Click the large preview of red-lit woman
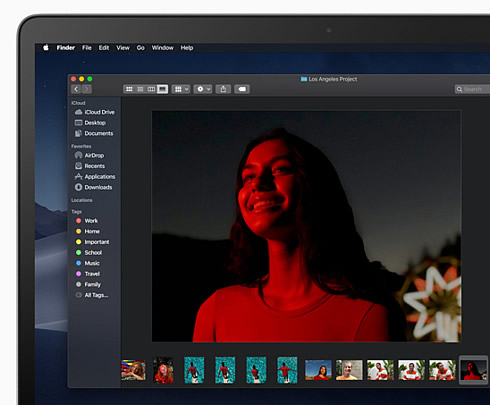The image size is (490, 405). (x=307, y=226)
